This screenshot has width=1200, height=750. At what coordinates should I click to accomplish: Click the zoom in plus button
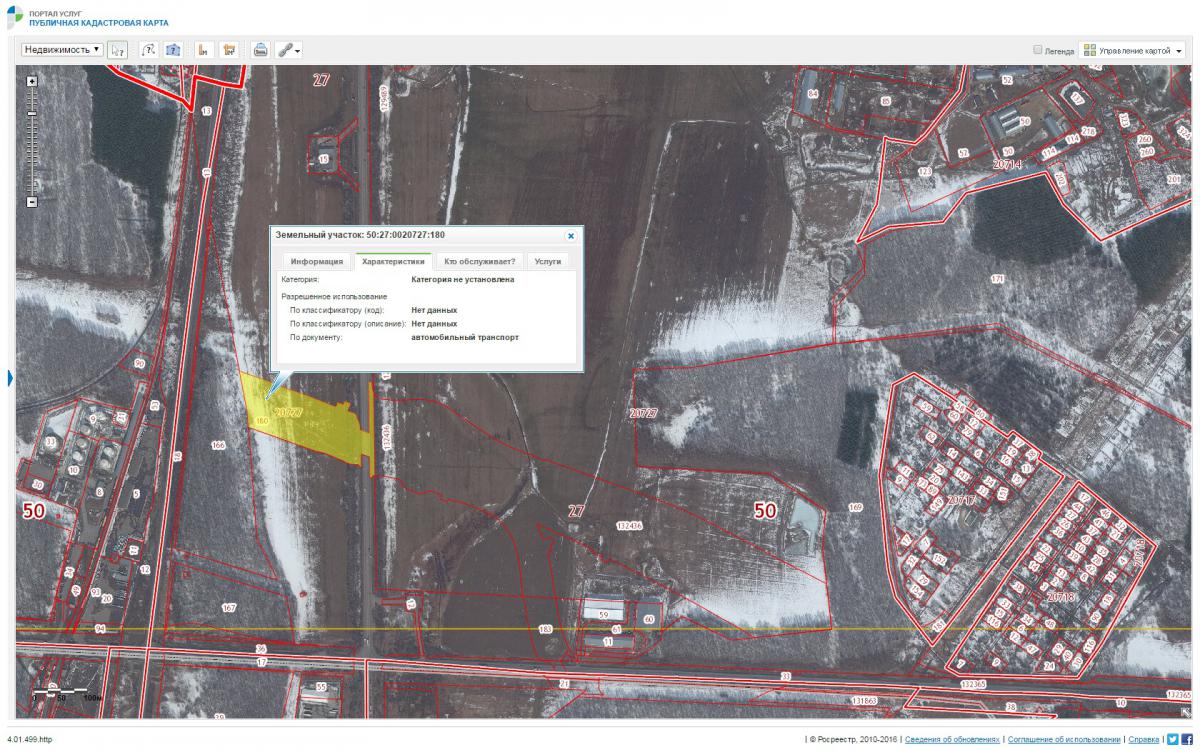pyautogui.click(x=32, y=81)
